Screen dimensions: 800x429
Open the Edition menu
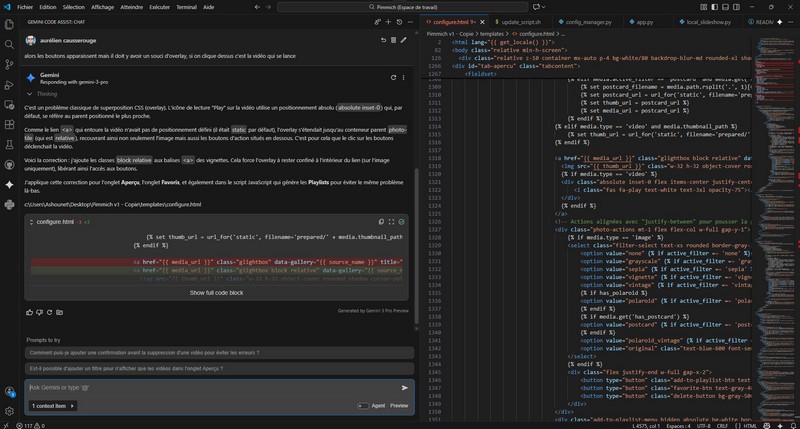point(48,7)
